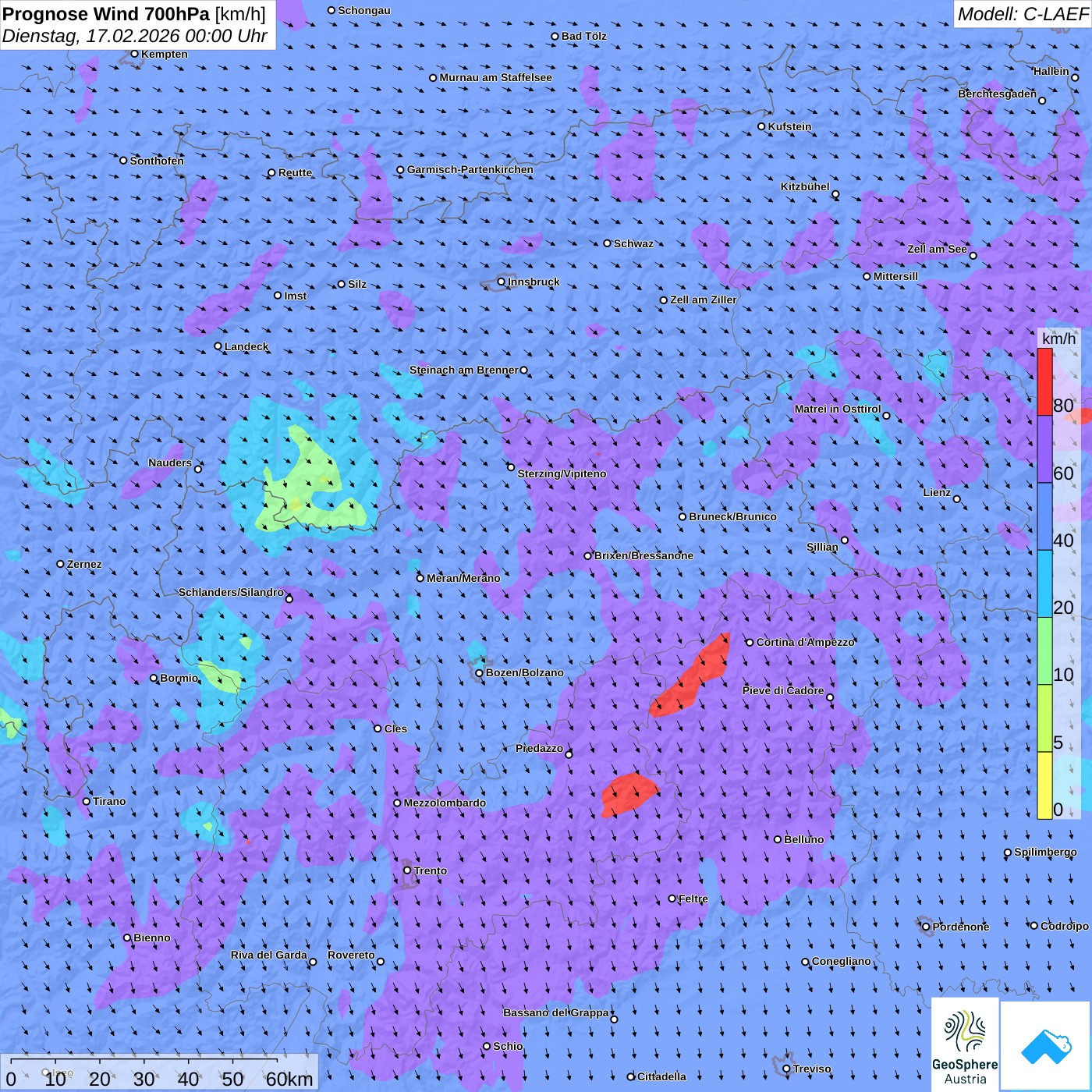This screenshot has height=1092, width=1092.
Task: Click the Bozen/Bolzano city marker
Action: (480, 672)
